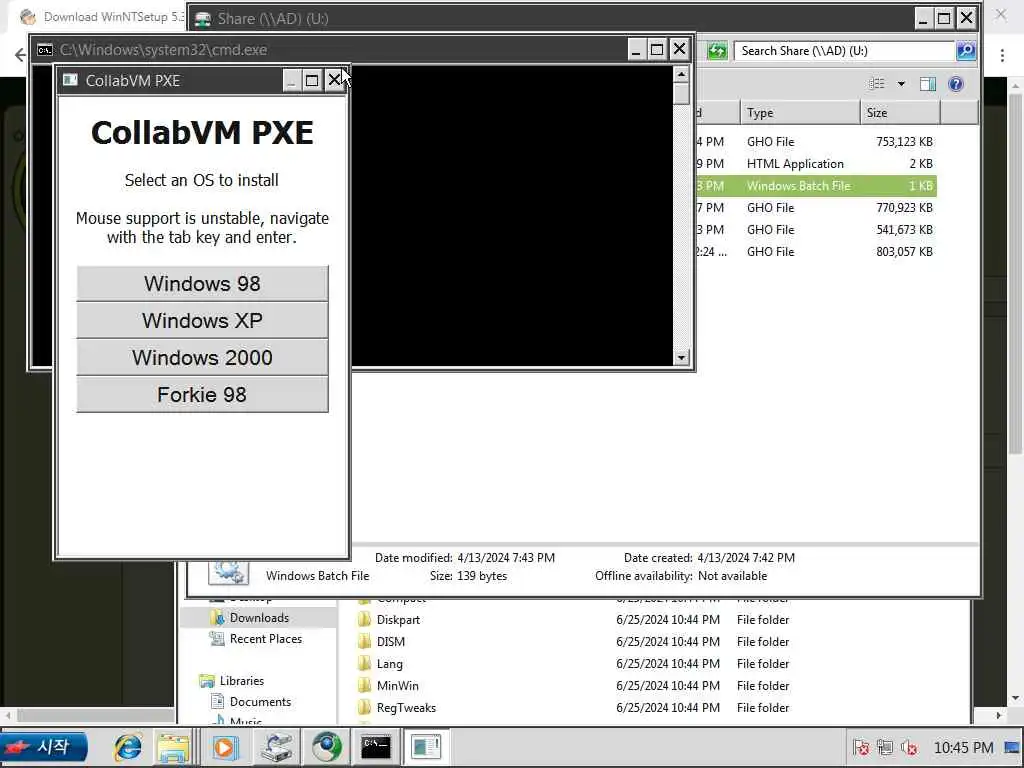Image resolution: width=1024 pixels, height=768 pixels.
Task: Click the batch file icon in details pane
Action: tap(228, 571)
